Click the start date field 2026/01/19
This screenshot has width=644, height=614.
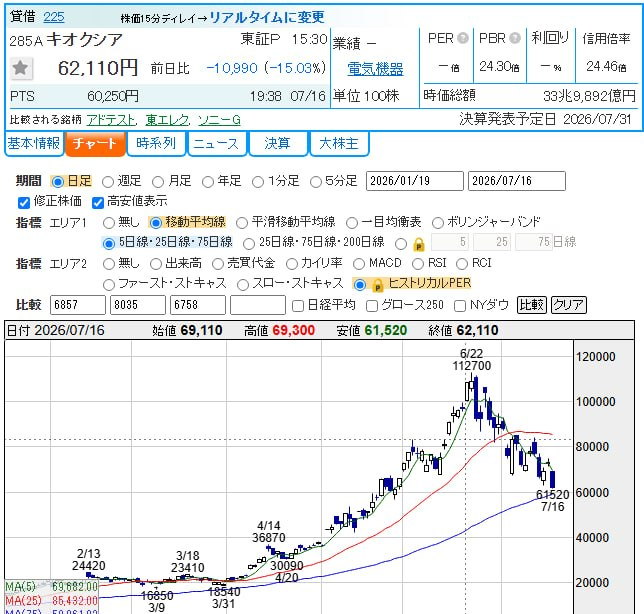[415, 181]
